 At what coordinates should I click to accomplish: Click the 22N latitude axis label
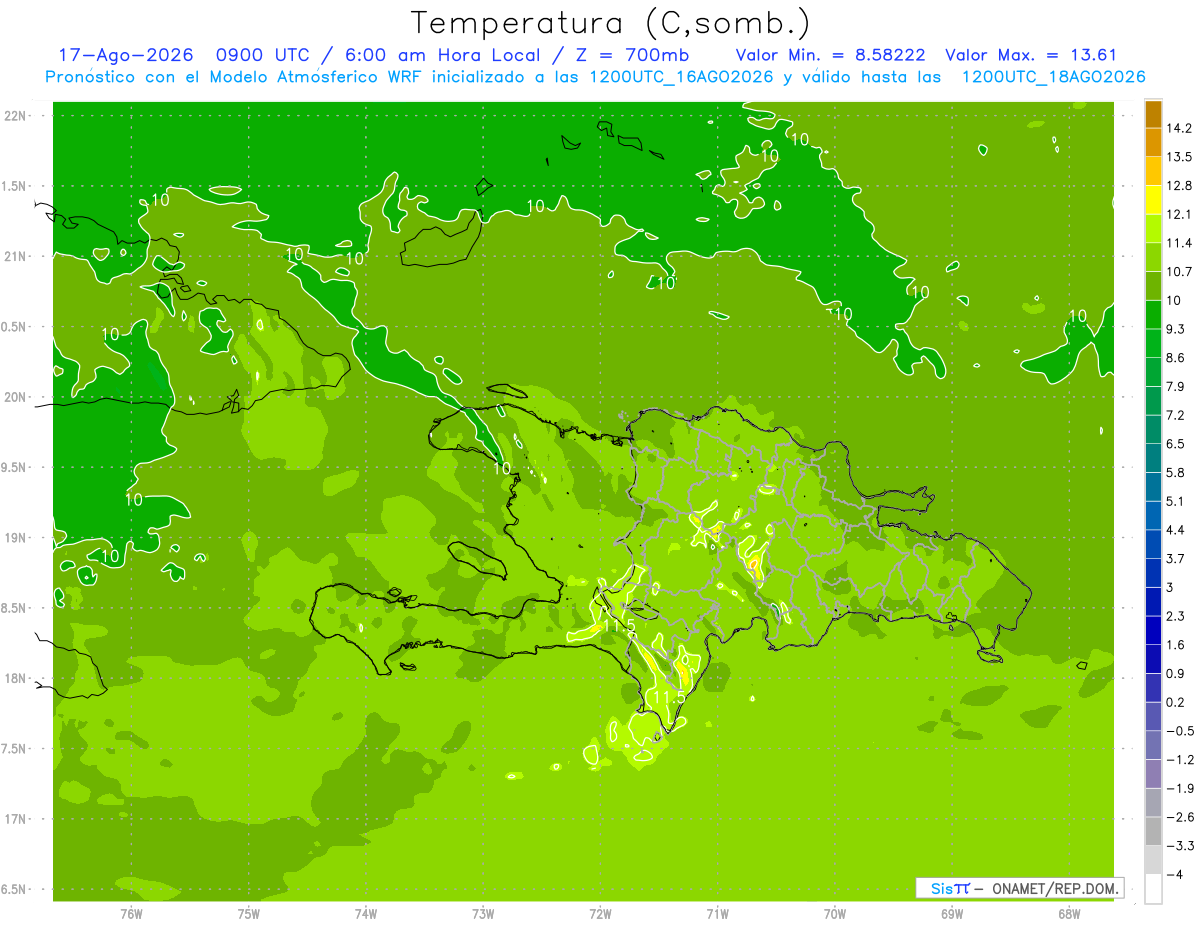[x=14, y=116]
